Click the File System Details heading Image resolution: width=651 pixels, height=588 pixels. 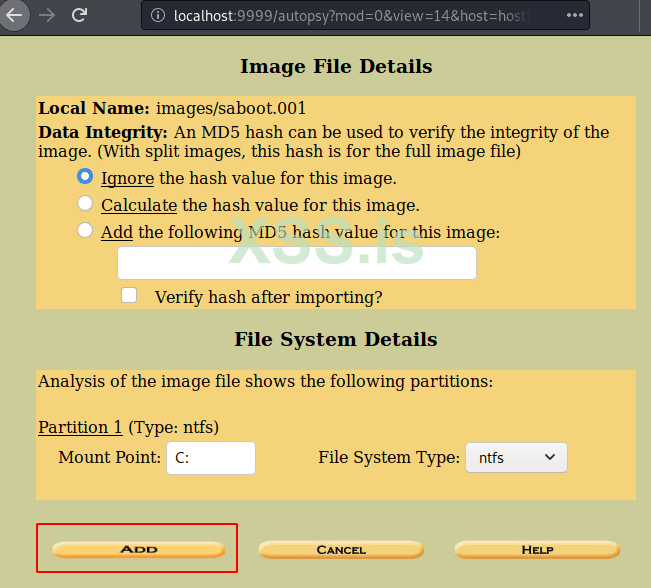336,339
